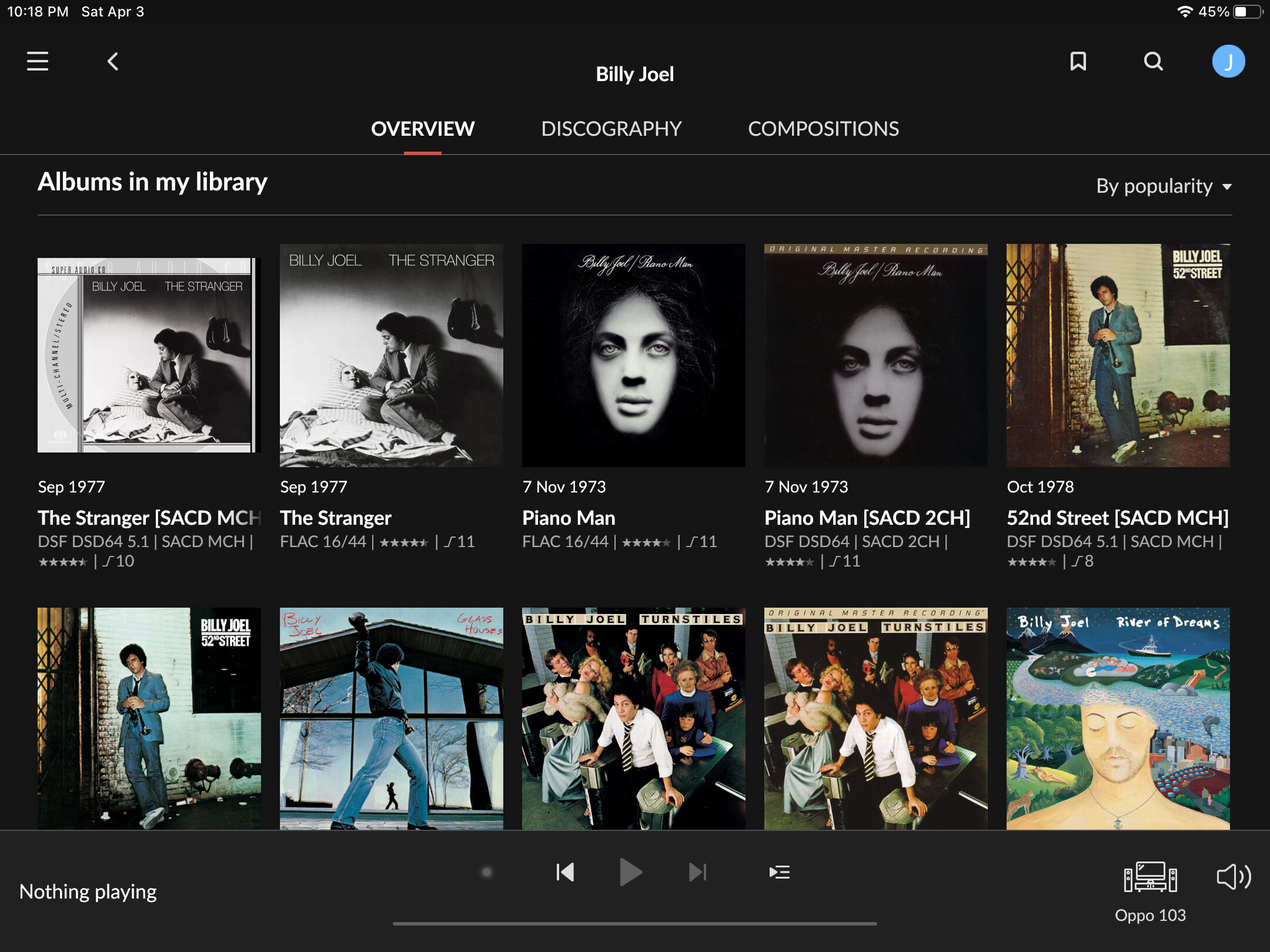1270x952 pixels.
Task: Open the Piano Man FLAC album cover
Action: tap(634, 355)
